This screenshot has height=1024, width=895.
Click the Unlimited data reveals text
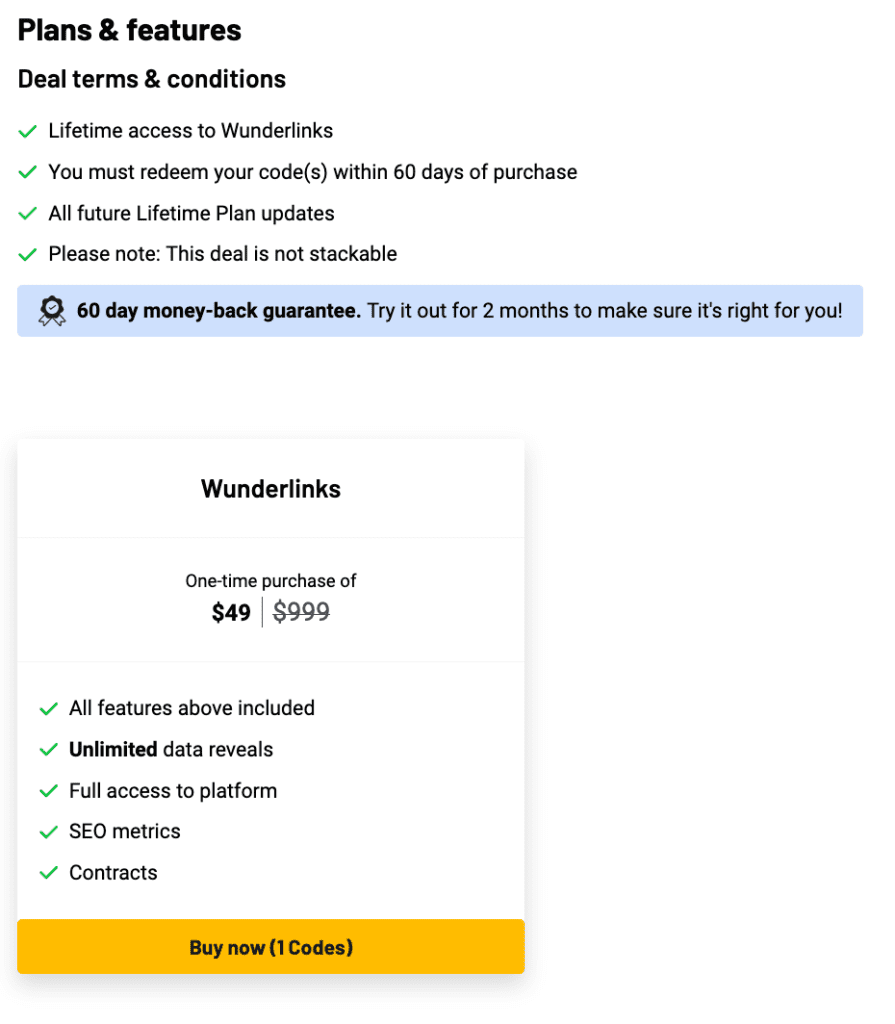pos(171,750)
